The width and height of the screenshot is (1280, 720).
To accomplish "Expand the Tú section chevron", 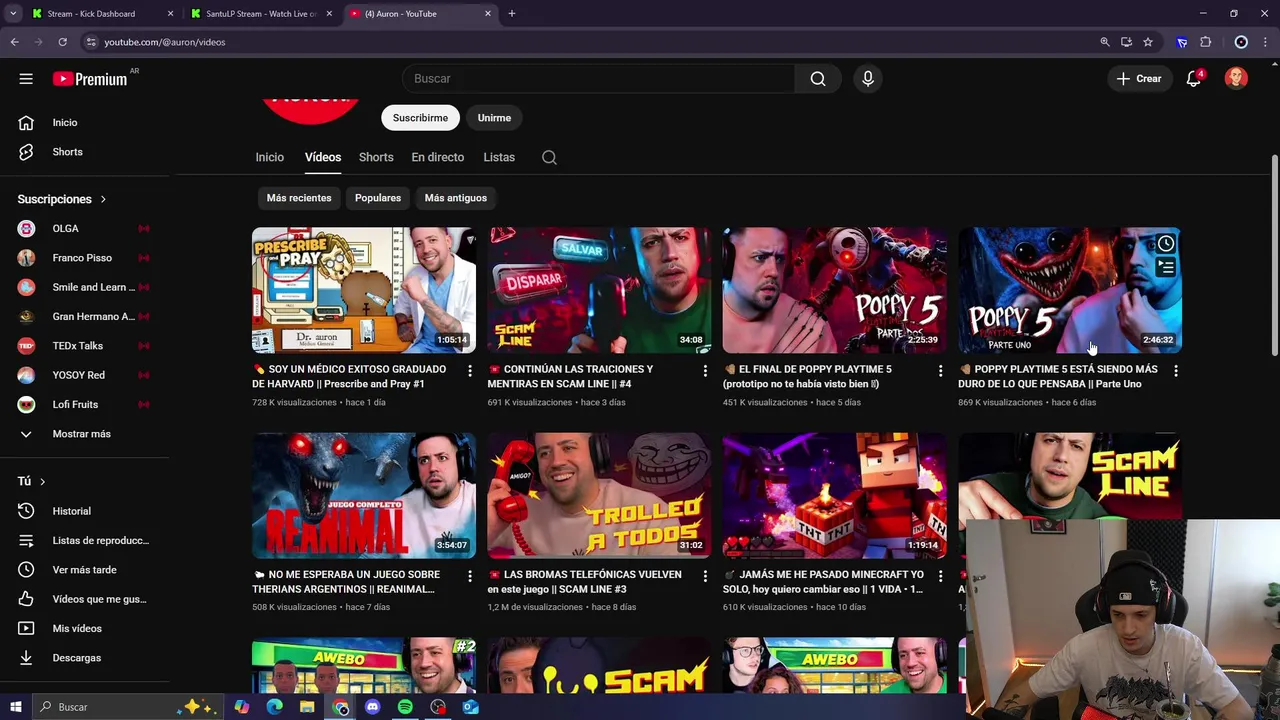I will (x=42, y=481).
